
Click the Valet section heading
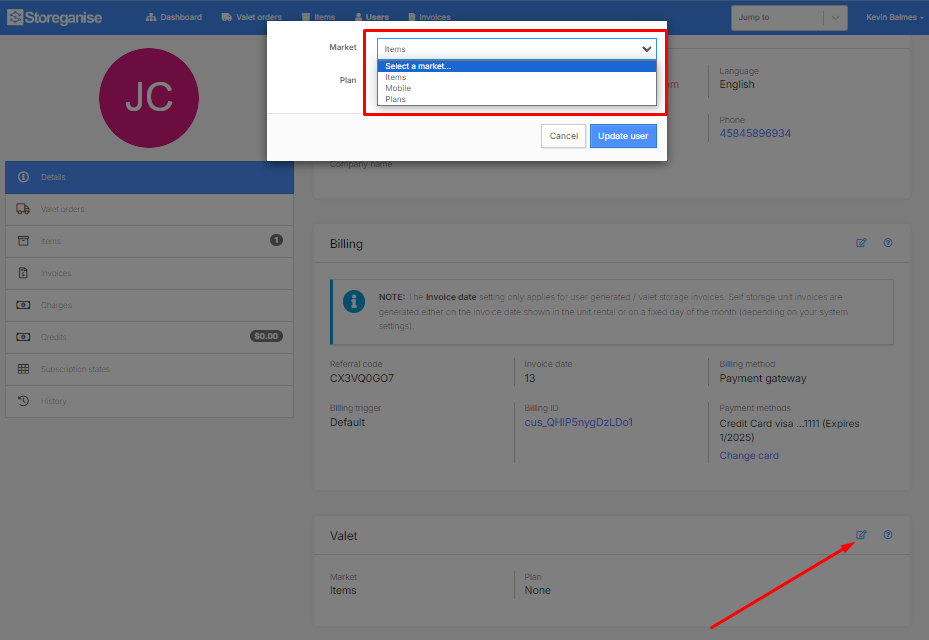[344, 536]
